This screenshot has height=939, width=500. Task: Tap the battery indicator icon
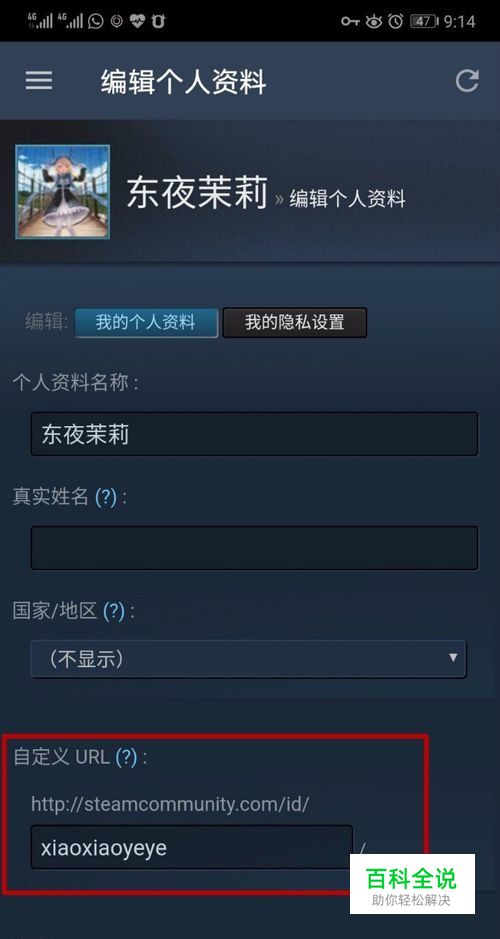[x=423, y=22]
